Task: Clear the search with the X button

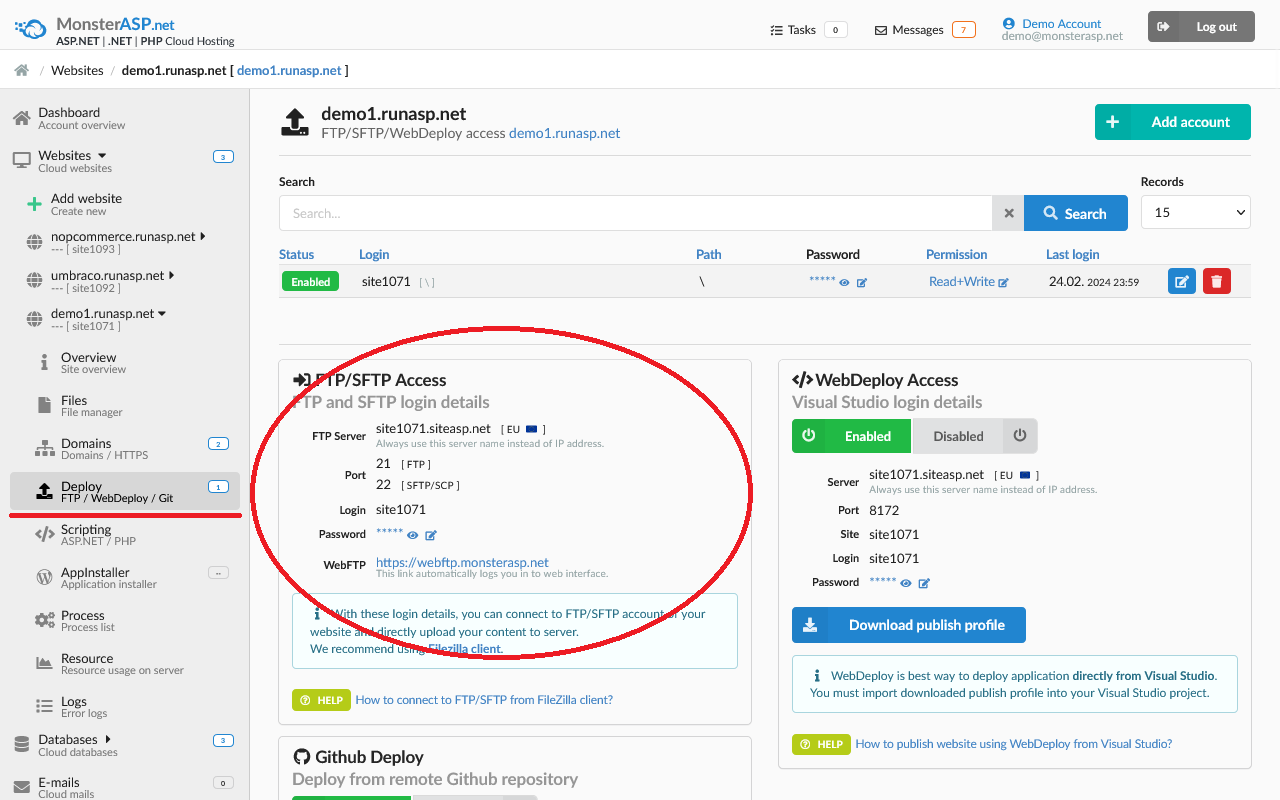Action: pyautogui.click(x=1008, y=213)
